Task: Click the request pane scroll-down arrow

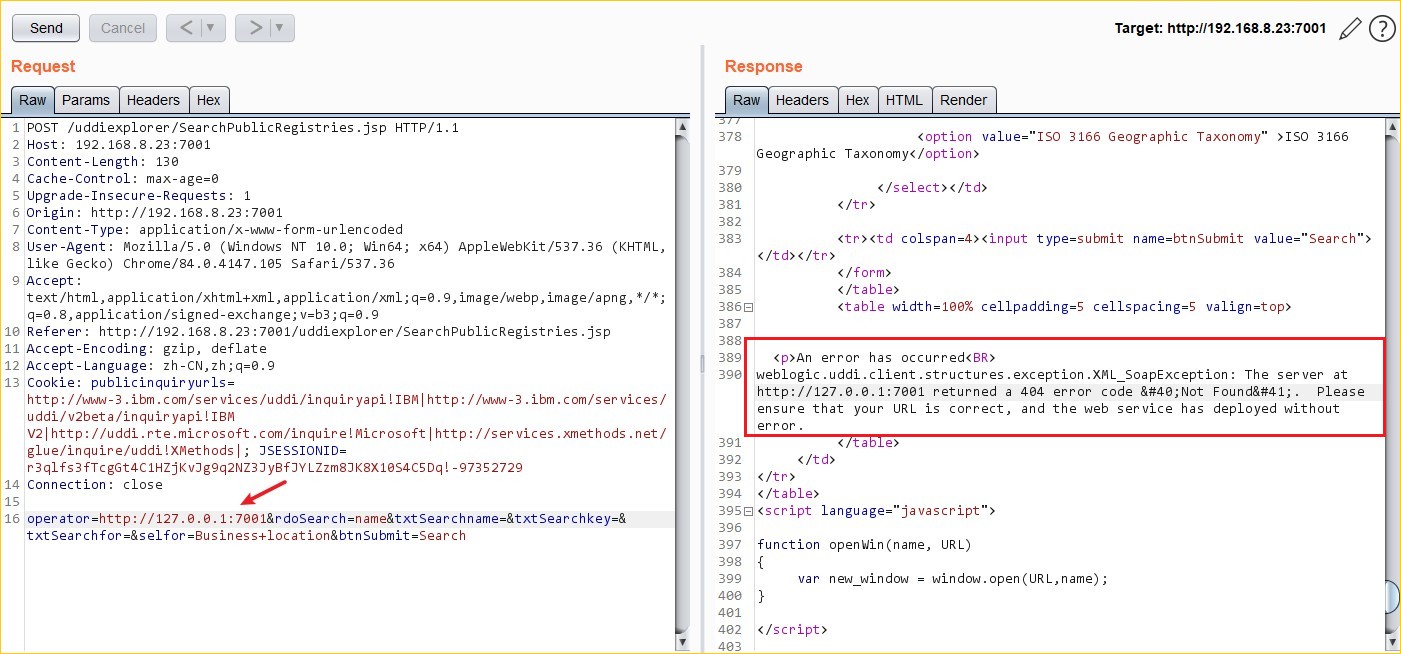Action: 682,643
